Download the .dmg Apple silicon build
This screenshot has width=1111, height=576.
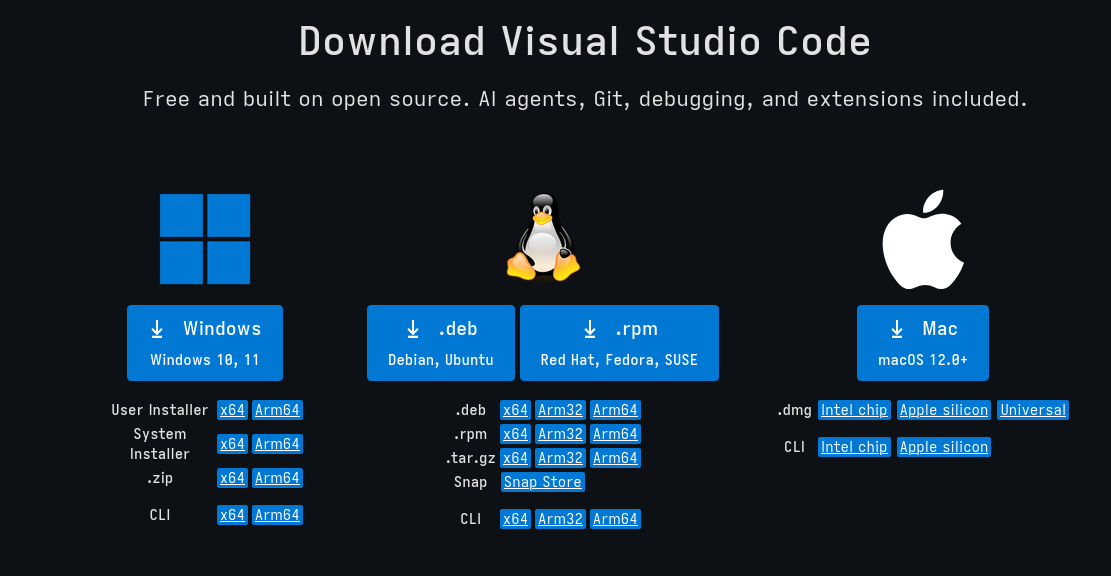944,410
